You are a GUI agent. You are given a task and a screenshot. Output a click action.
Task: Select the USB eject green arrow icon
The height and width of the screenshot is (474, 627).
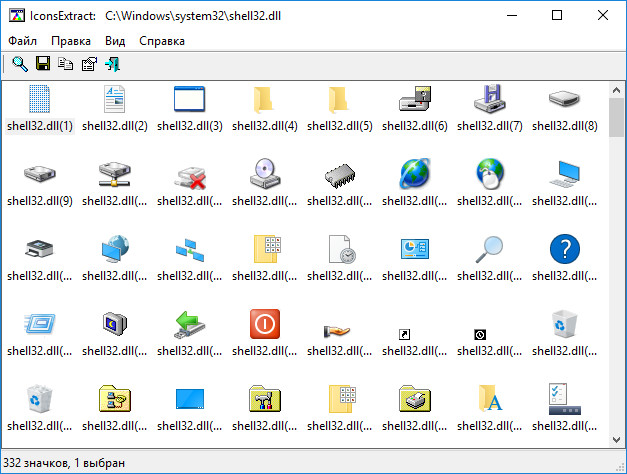click(190, 324)
